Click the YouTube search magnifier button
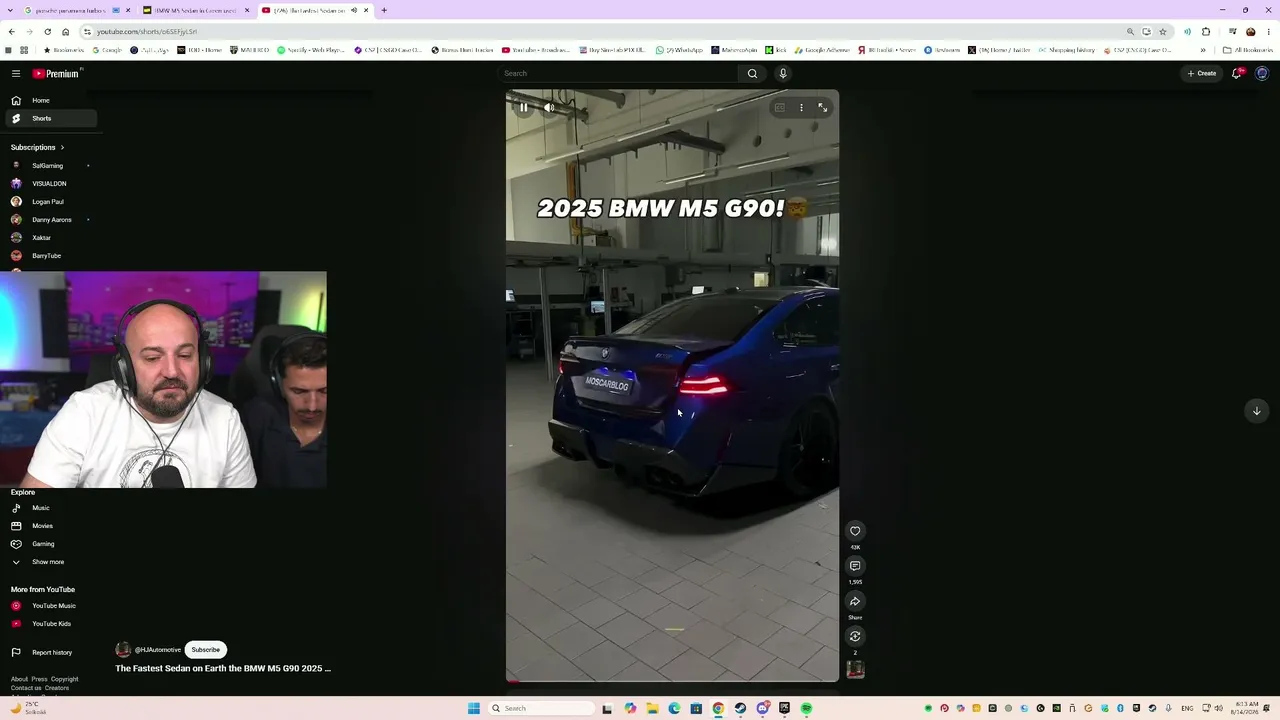Viewport: 1280px width, 720px height. click(x=753, y=73)
